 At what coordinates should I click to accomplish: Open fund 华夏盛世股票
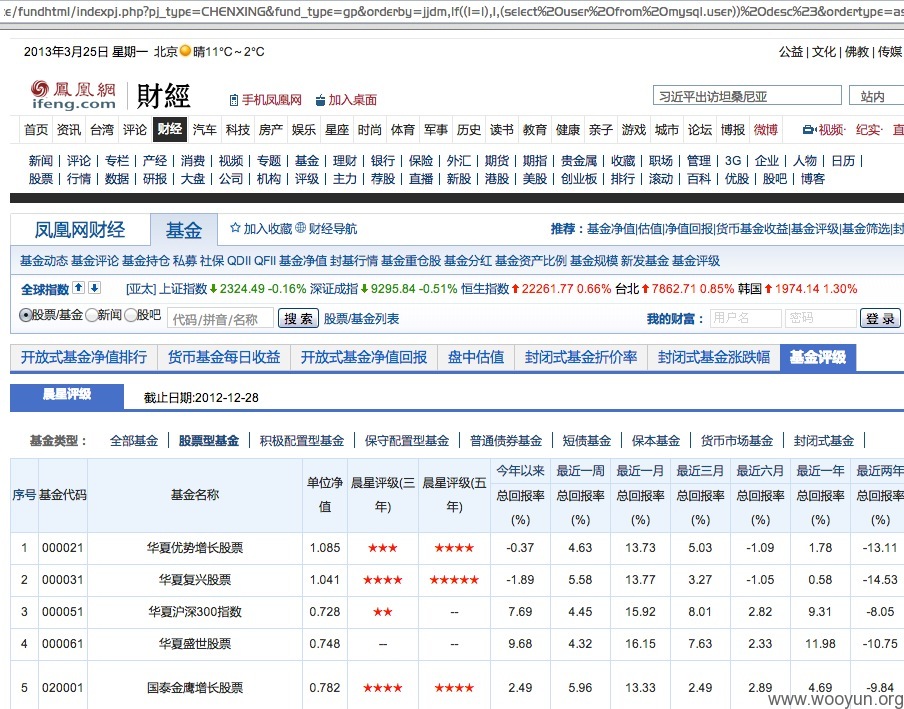[195, 643]
